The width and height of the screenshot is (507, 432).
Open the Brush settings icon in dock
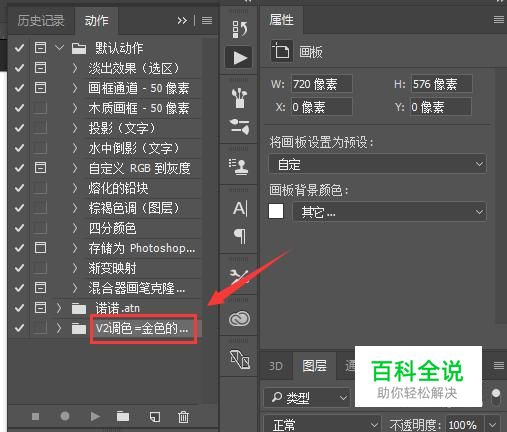pyautogui.click(x=239, y=127)
